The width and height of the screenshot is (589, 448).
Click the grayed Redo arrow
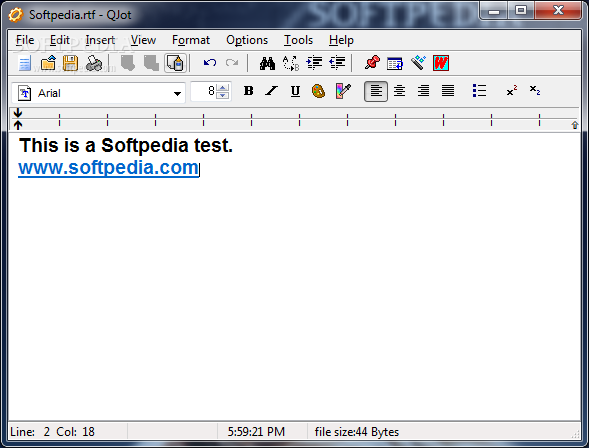(232, 62)
